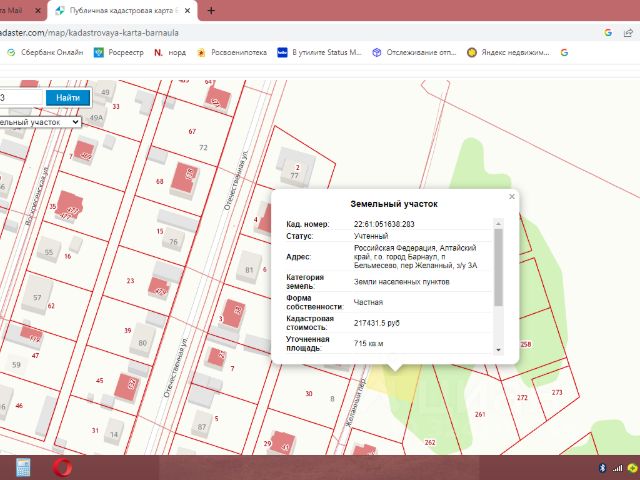
Task: Open the Яндекс недвижим... bookmark
Action: 512,52
